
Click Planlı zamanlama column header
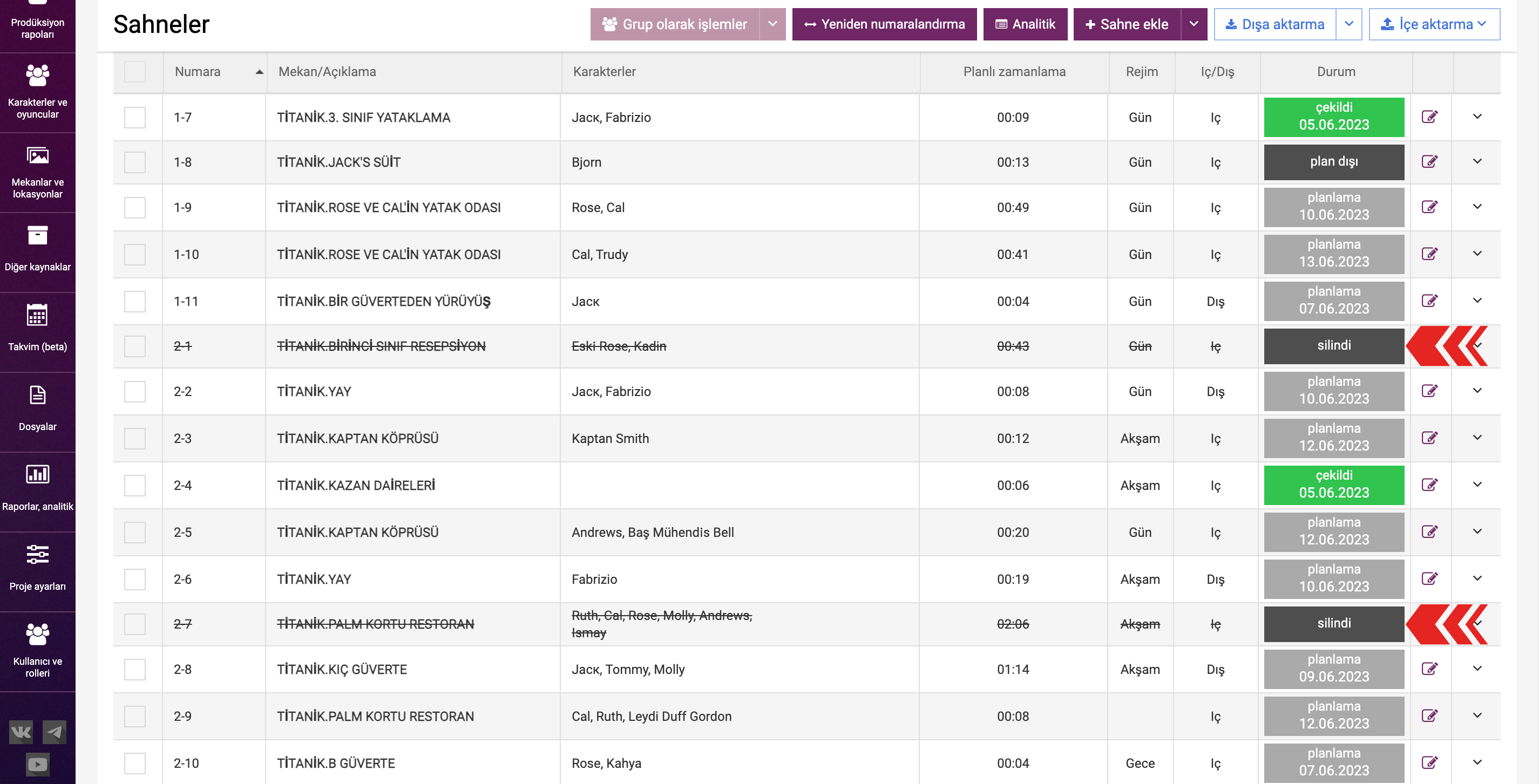click(x=1014, y=72)
